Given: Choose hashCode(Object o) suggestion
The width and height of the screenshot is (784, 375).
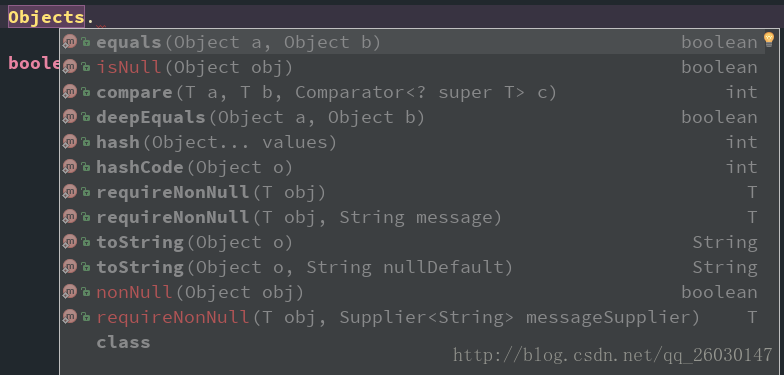Looking at the screenshot, I should click(x=412, y=167).
